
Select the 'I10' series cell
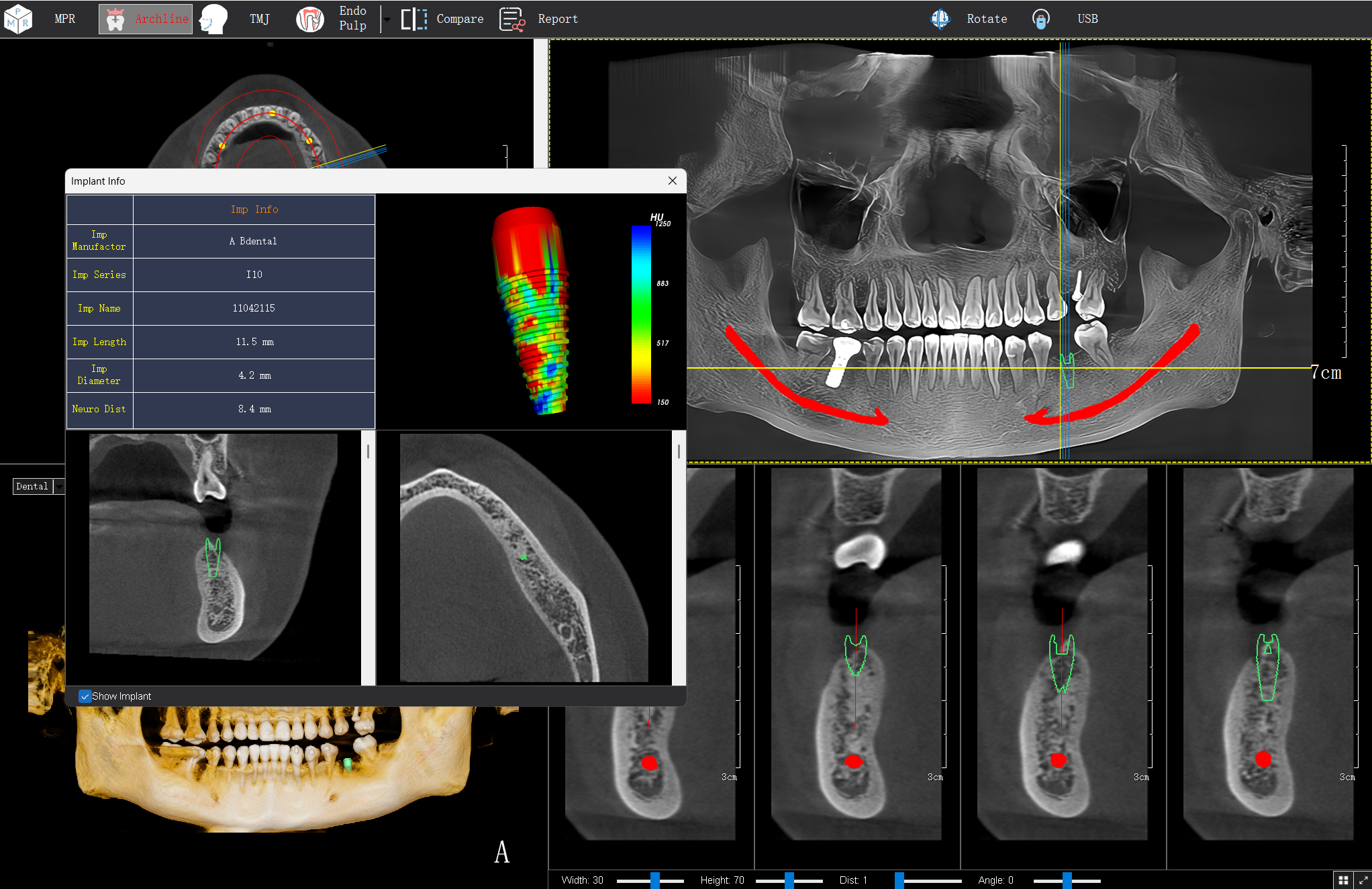pyautogui.click(x=254, y=275)
